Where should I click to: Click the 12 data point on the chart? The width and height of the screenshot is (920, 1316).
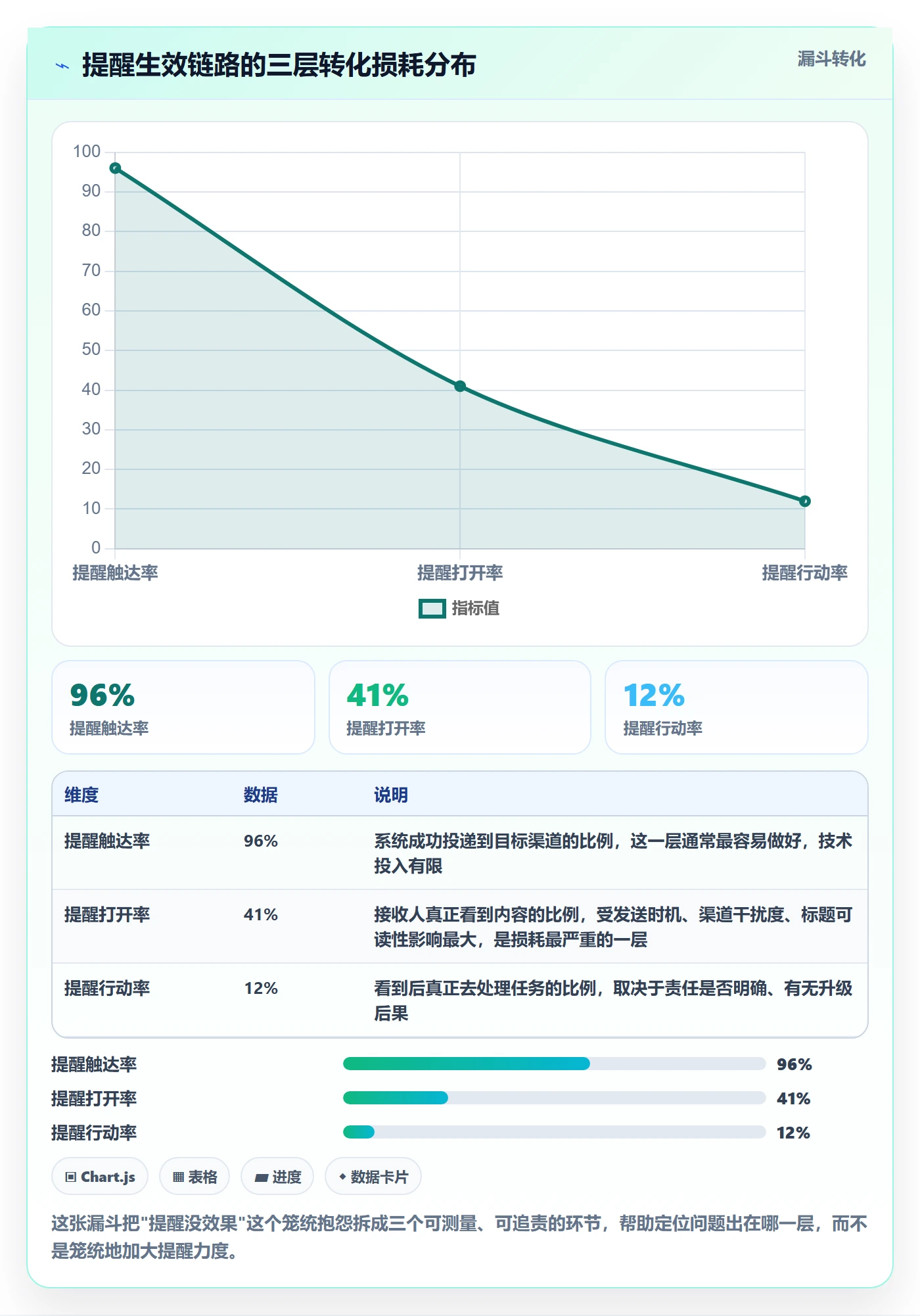coord(804,502)
